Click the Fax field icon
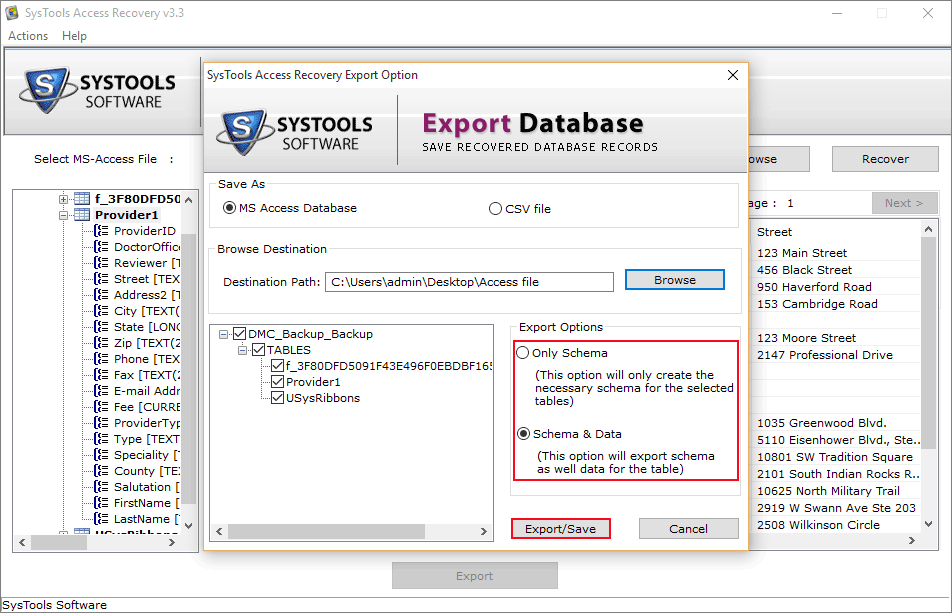The height and width of the screenshot is (613, 952). click(101, 375)
